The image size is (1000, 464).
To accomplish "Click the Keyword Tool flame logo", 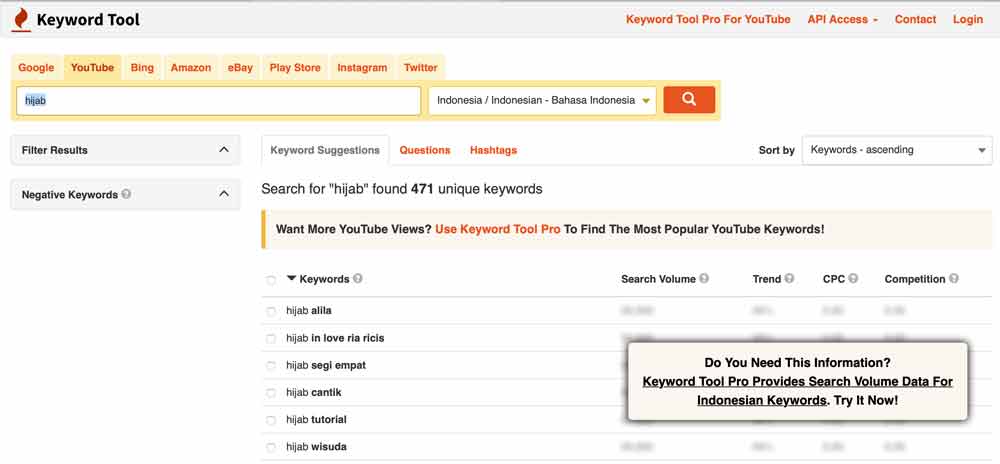I will (x=21, y=20).
